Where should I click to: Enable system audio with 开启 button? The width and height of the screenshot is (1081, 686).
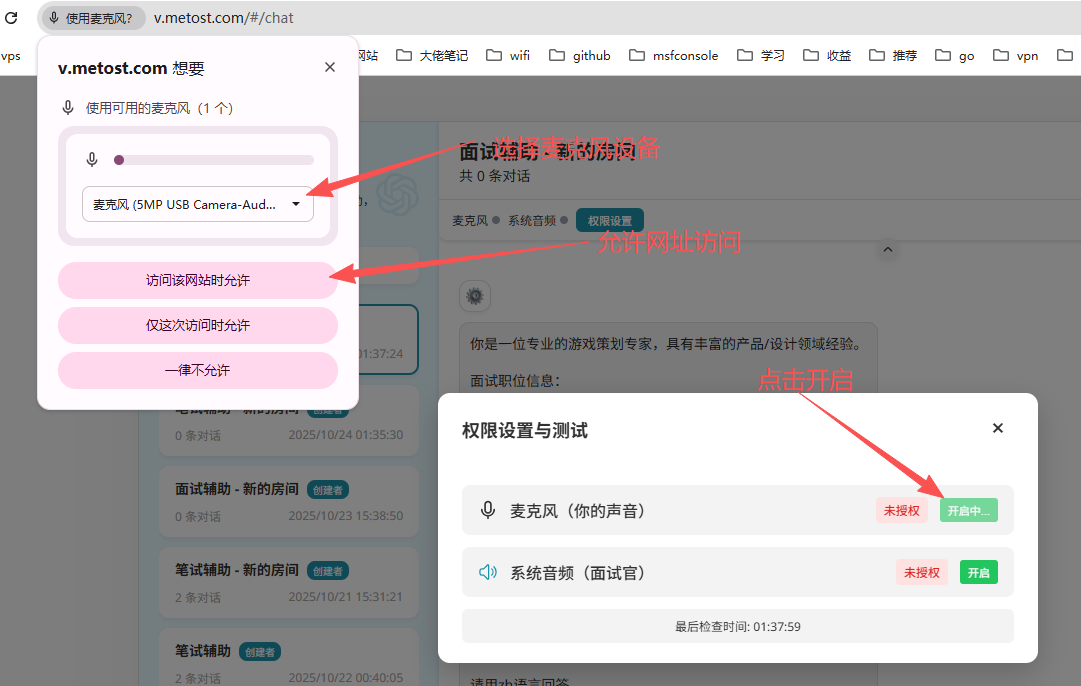pyautogui.click(x=978, y=573)
